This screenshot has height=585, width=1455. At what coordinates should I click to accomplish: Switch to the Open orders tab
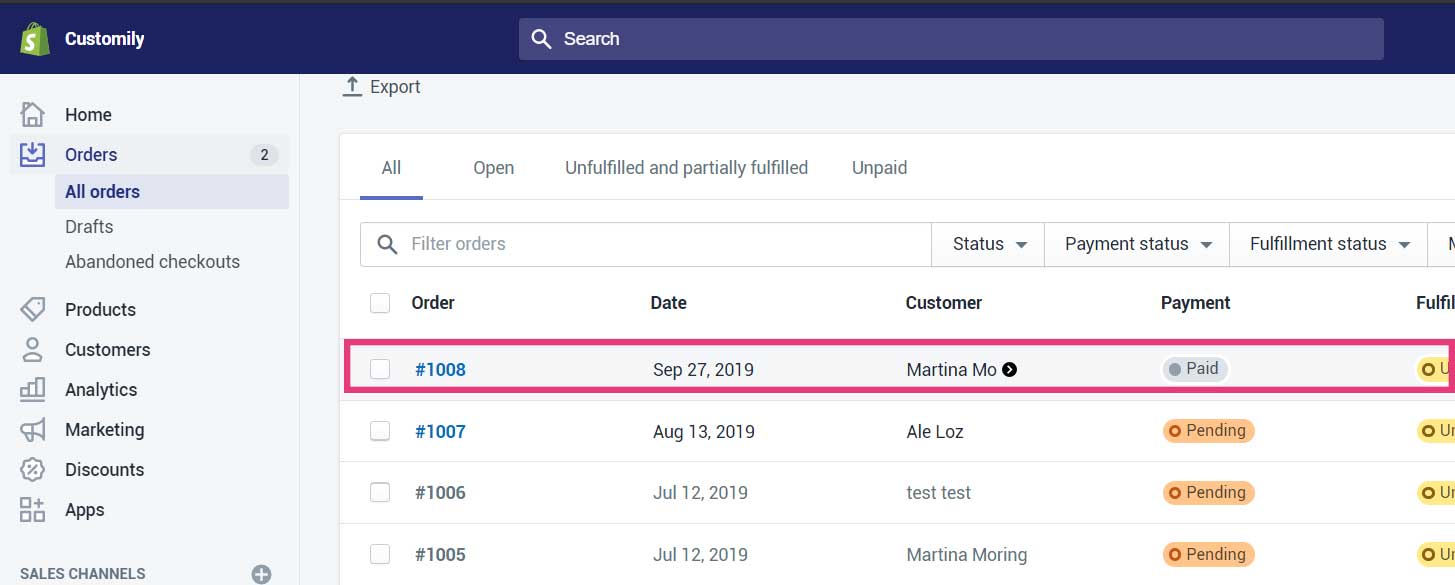tap(494, 168)
